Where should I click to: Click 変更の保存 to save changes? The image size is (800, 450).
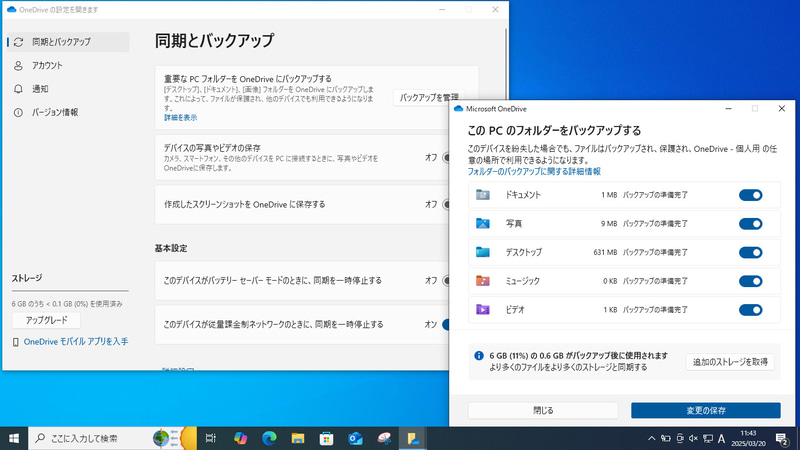(706, 410)
